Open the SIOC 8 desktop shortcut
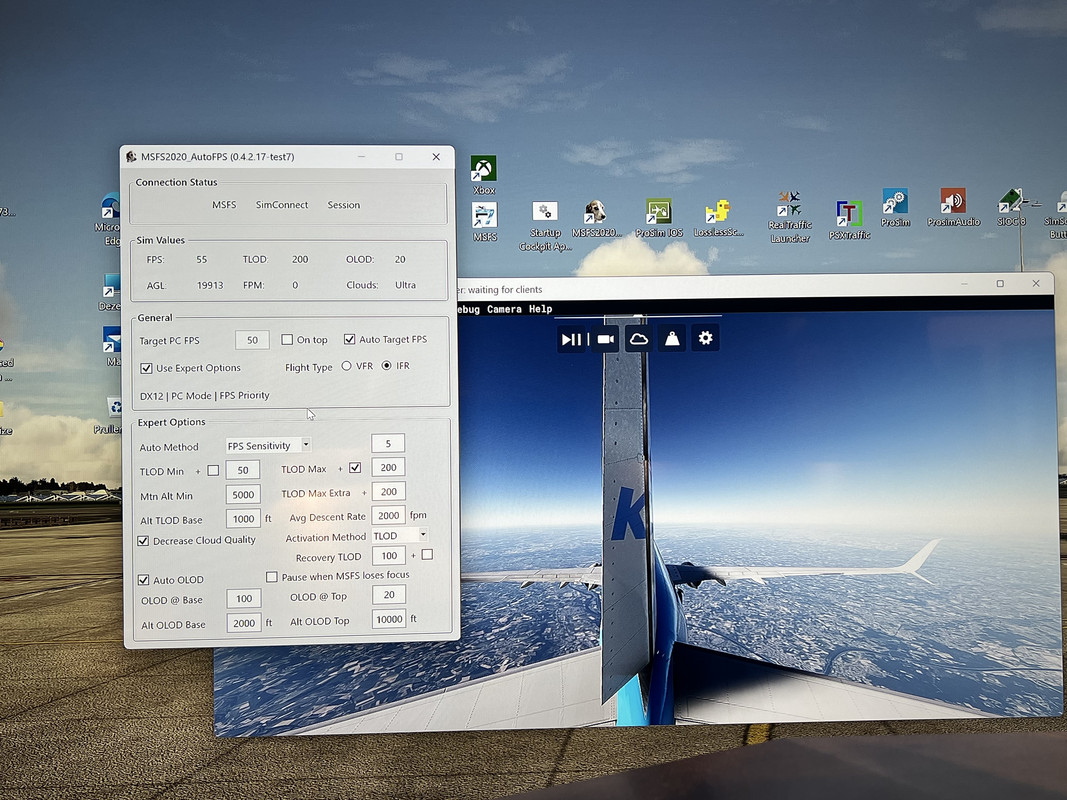The width and height of the screenshot is (1067, 800). coord(1011,207)
